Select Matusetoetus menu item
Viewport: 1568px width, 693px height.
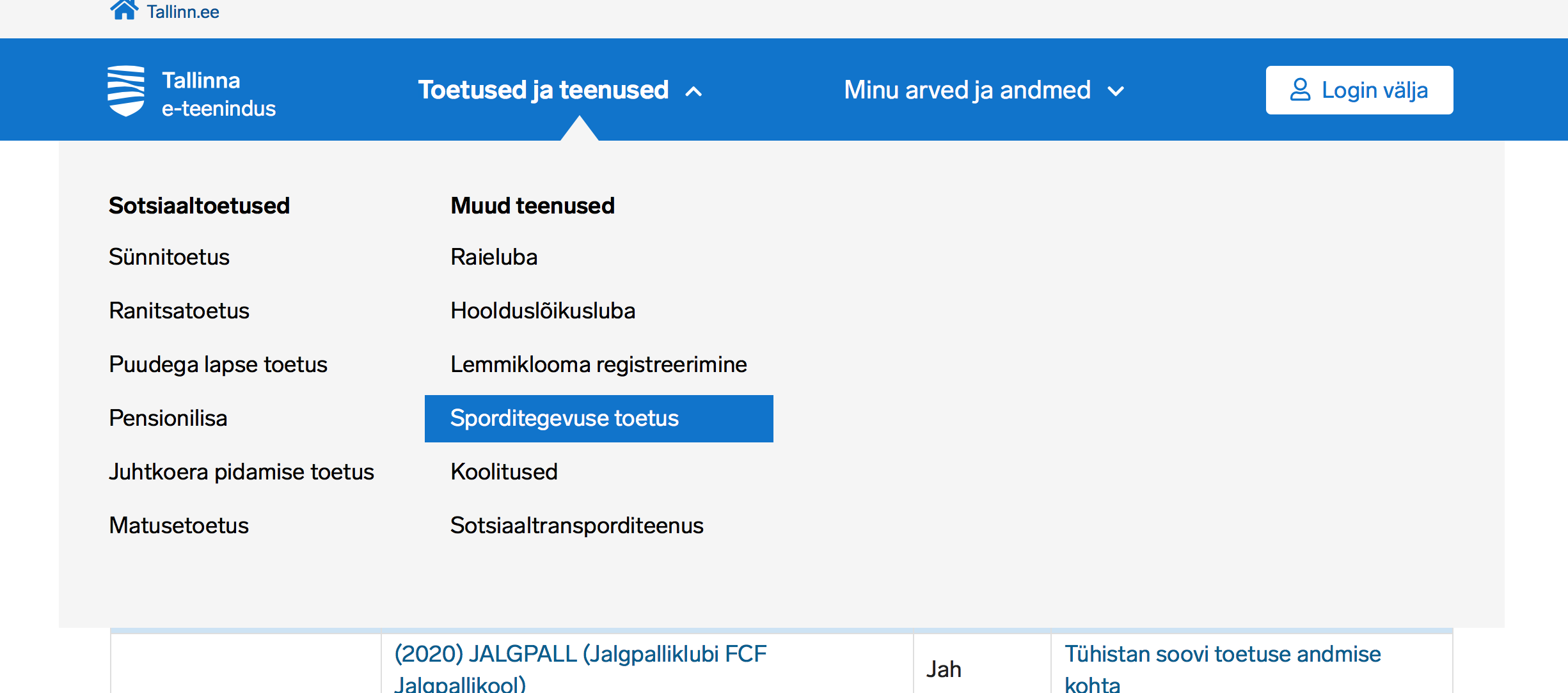[178, 526]
